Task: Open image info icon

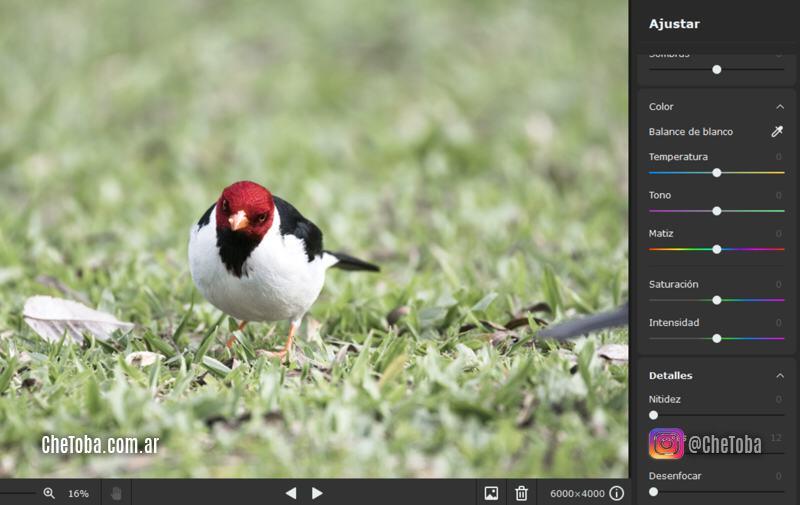Action: (617, 493)
